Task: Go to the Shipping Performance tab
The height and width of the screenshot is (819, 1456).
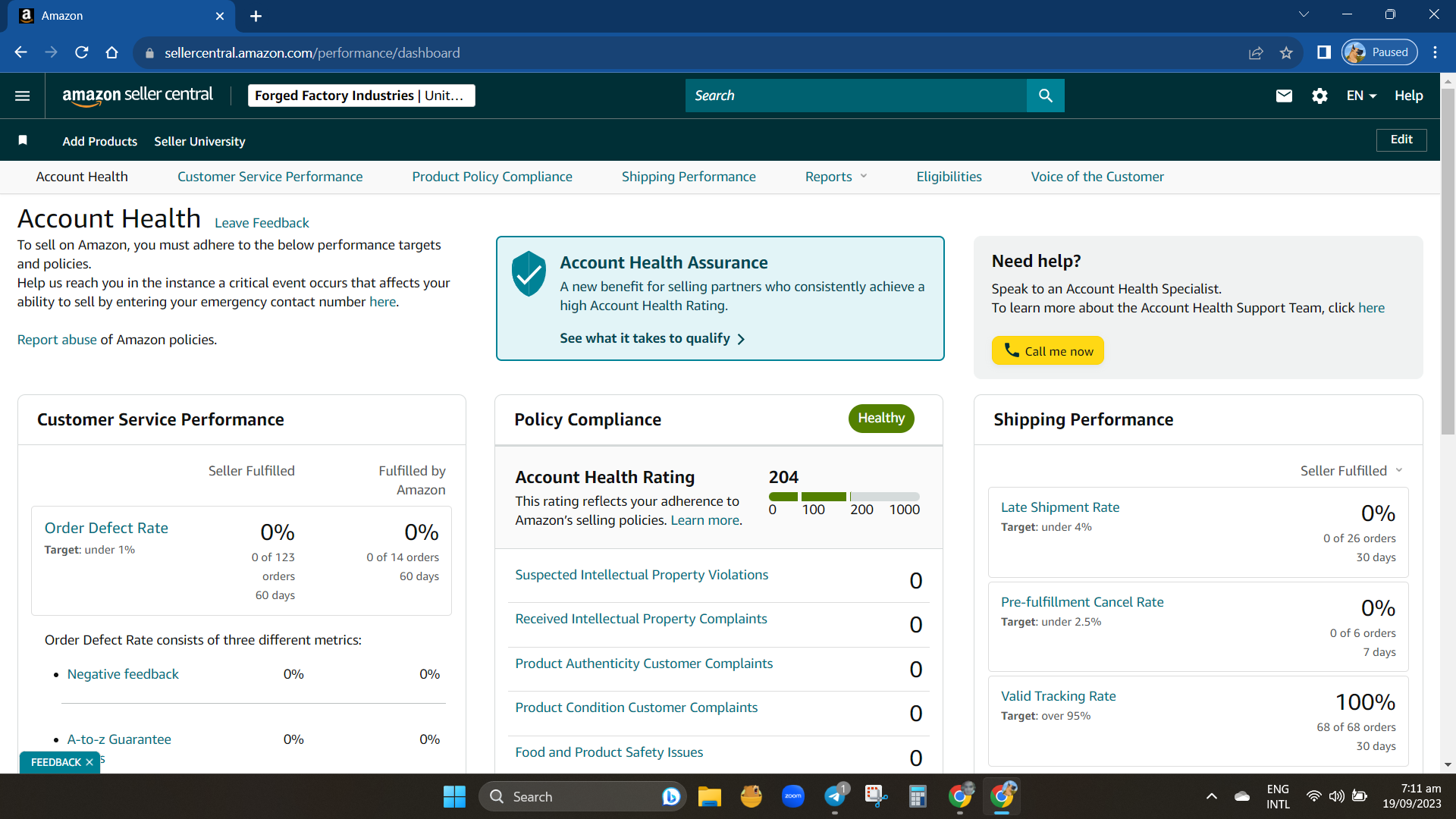Action: coord(689,177)
